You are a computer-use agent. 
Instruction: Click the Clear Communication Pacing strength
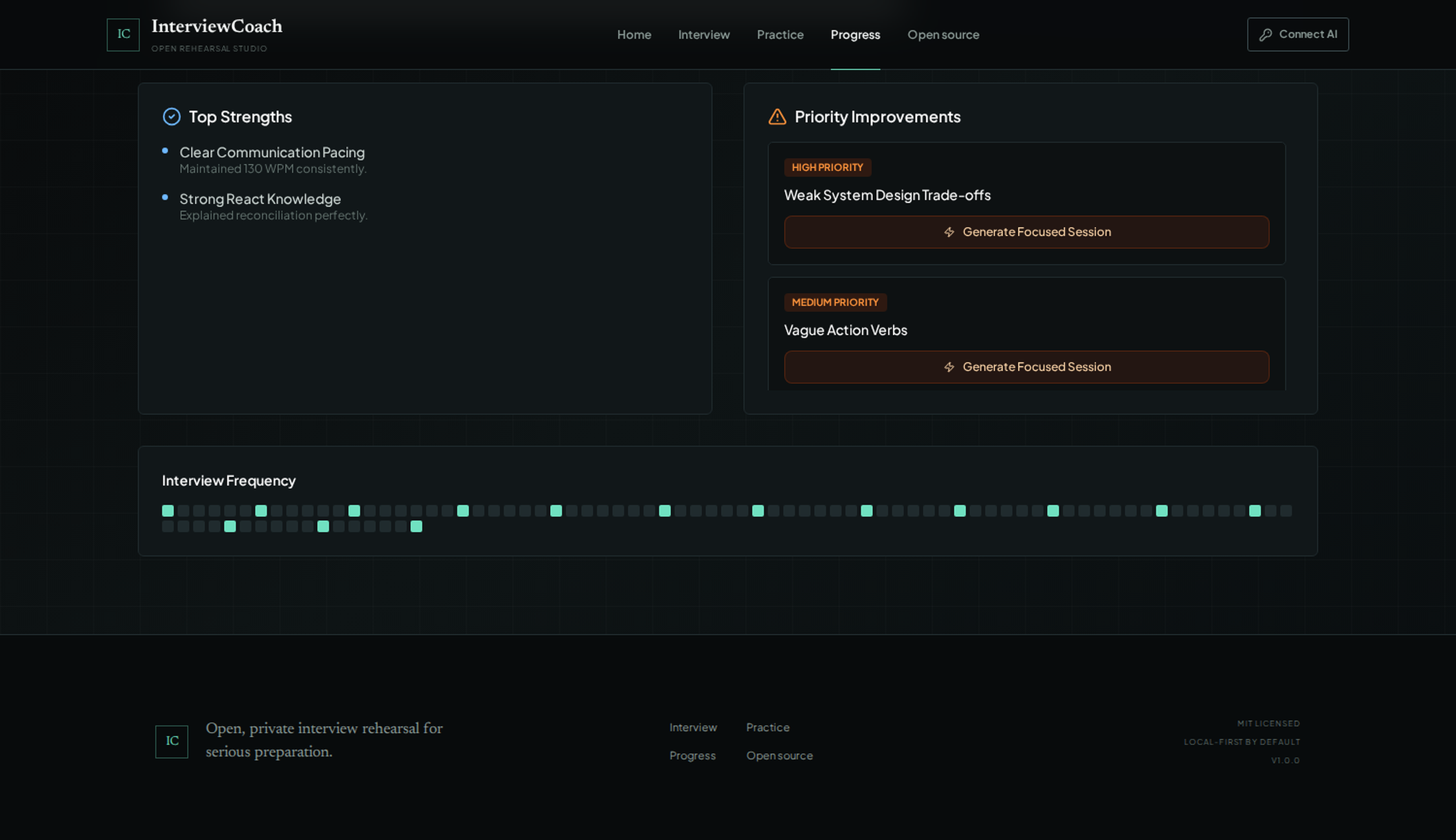(272, 152)
